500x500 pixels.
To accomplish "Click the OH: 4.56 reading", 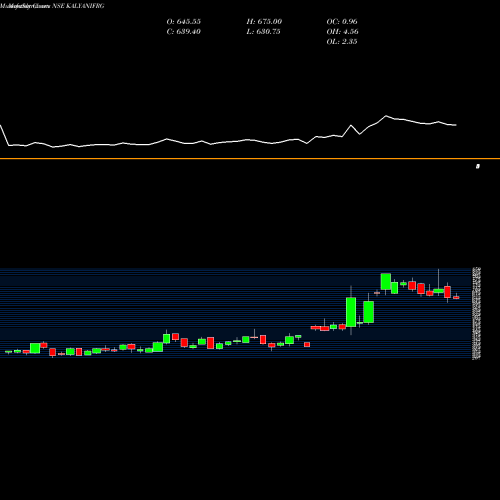I will (x=342, y=32).
